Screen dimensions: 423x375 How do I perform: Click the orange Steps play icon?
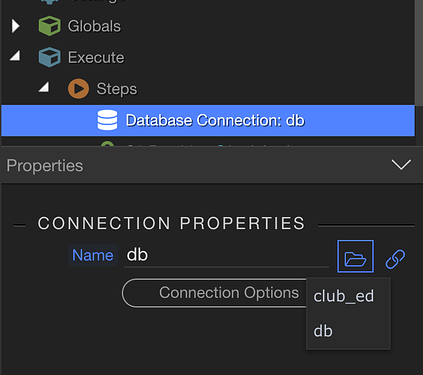tap(78, 89)
